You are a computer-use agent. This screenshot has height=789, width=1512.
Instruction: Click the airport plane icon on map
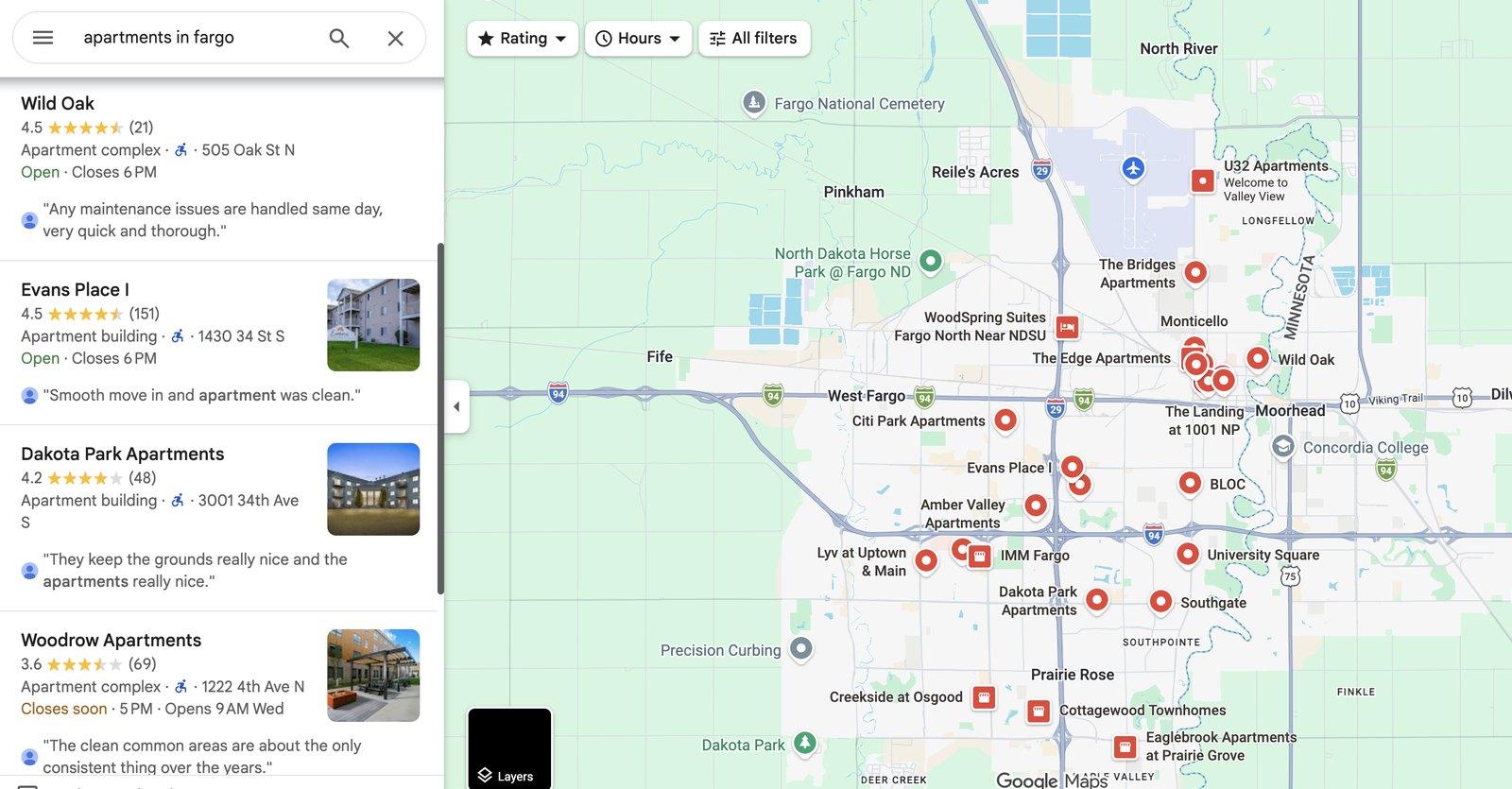tap(1133, 168)
